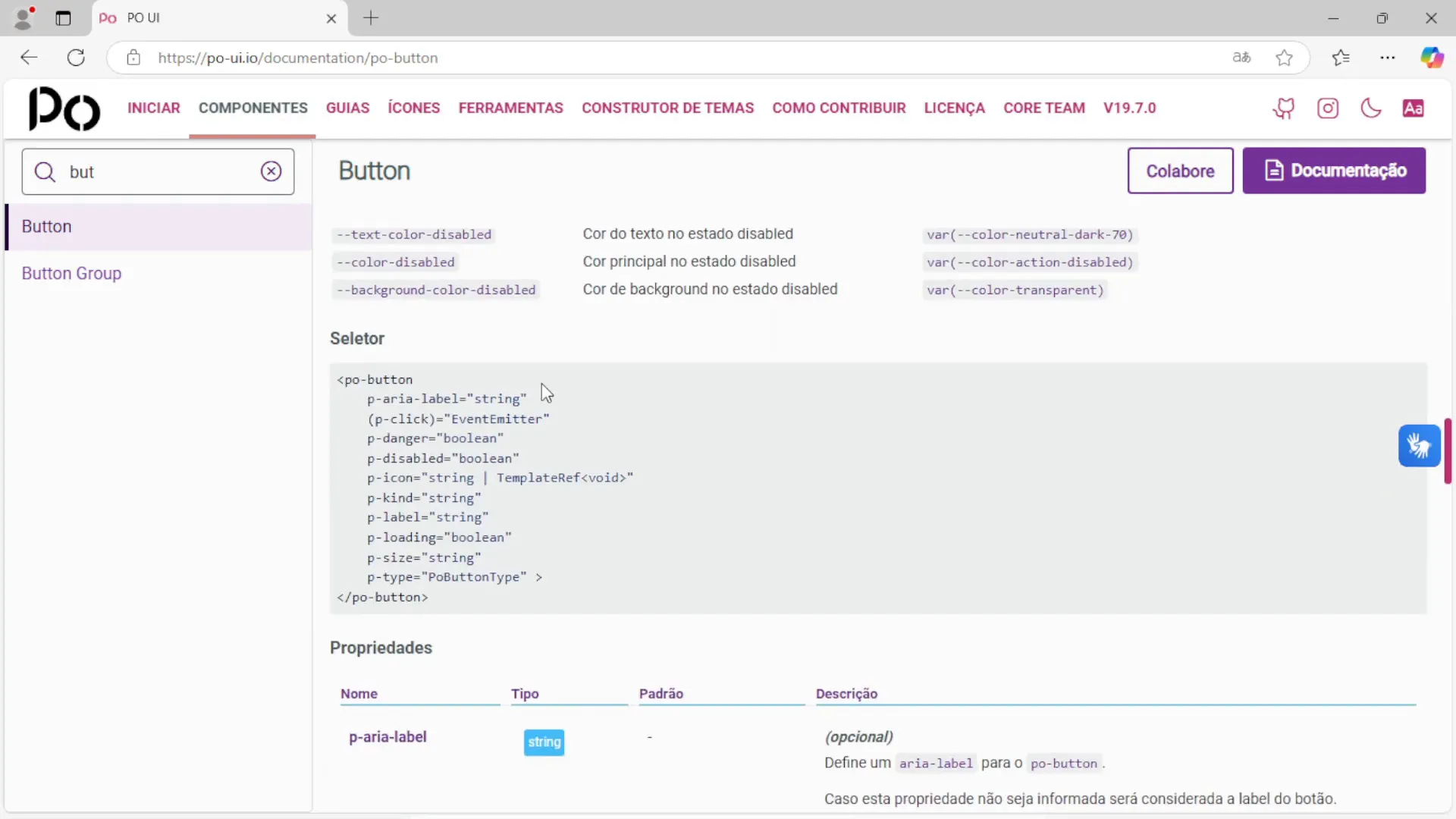This screenshot has height=819, width=1456.
Task: Reload the current page
Action: coord(76,57)
